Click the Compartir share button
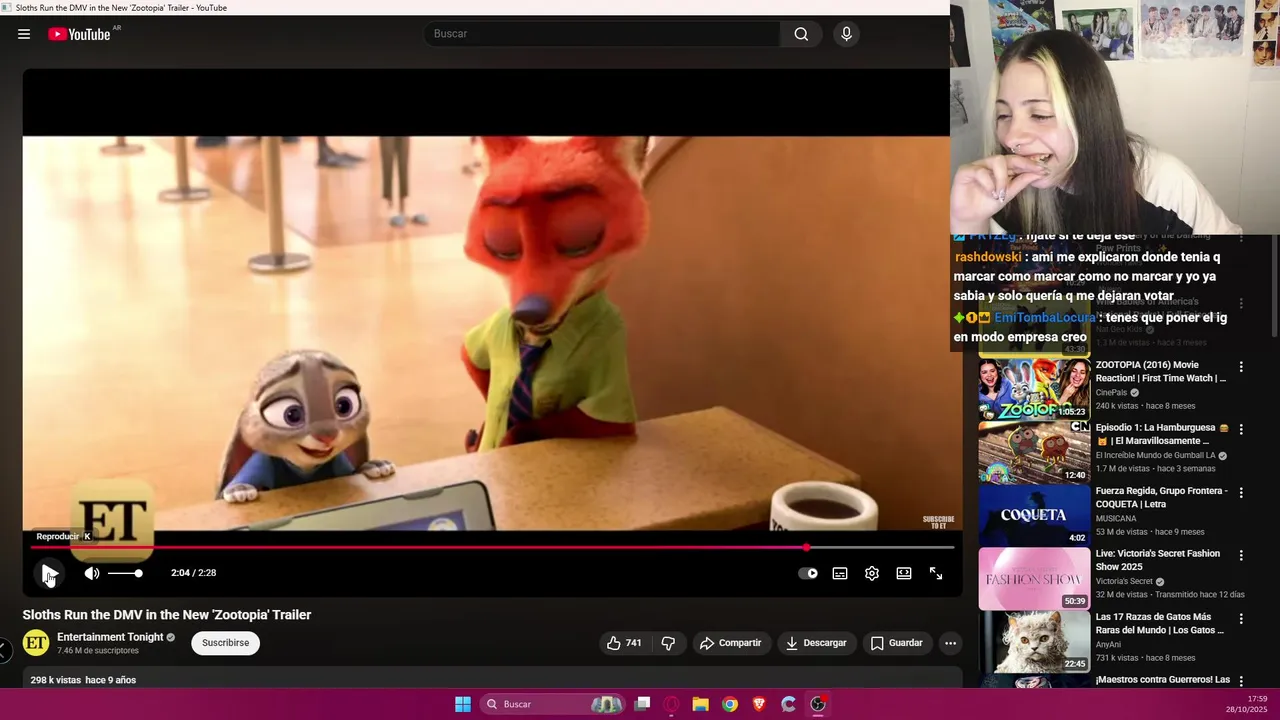1280x720 pixels. tap(730, 643)
